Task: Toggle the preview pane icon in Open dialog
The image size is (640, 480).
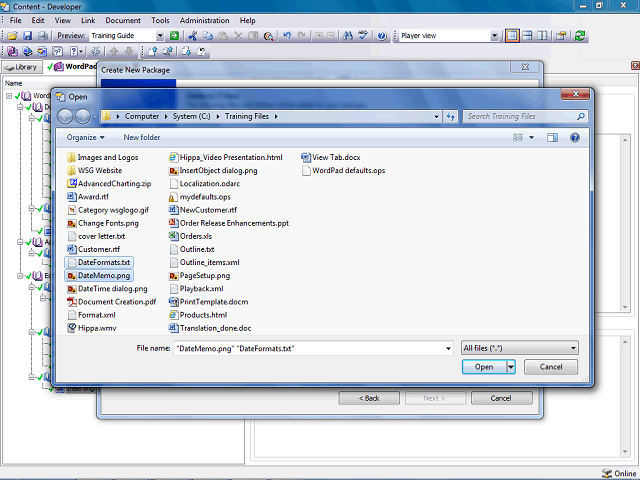Action: pyautogui.click(x=552, y=138)
